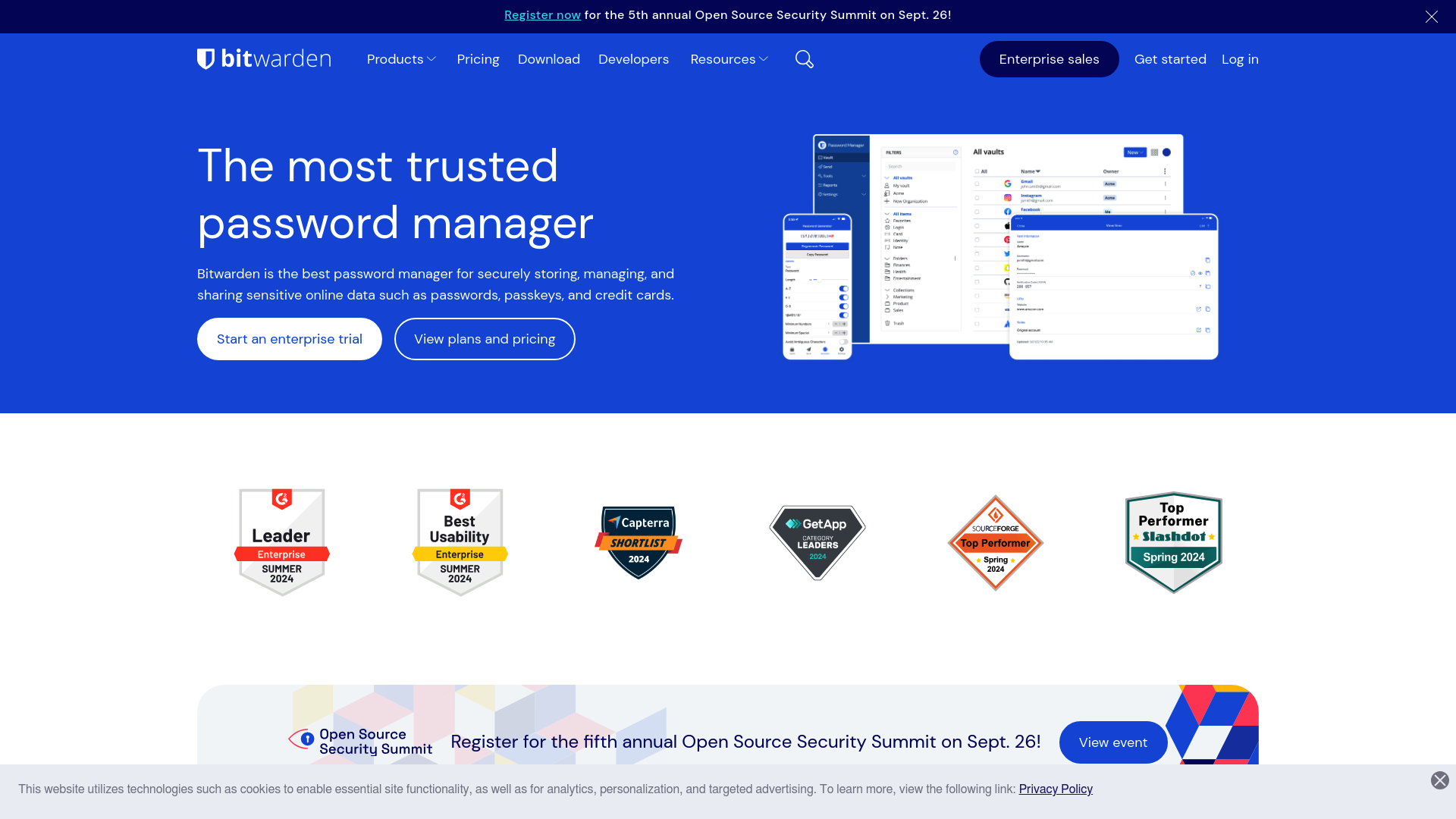
Task: Click the View event button for summit
Action: point(1113,742)
